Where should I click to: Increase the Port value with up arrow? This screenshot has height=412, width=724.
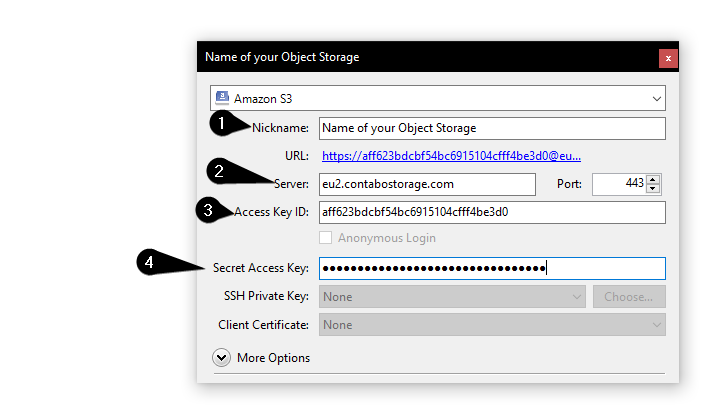pos(653,180)
